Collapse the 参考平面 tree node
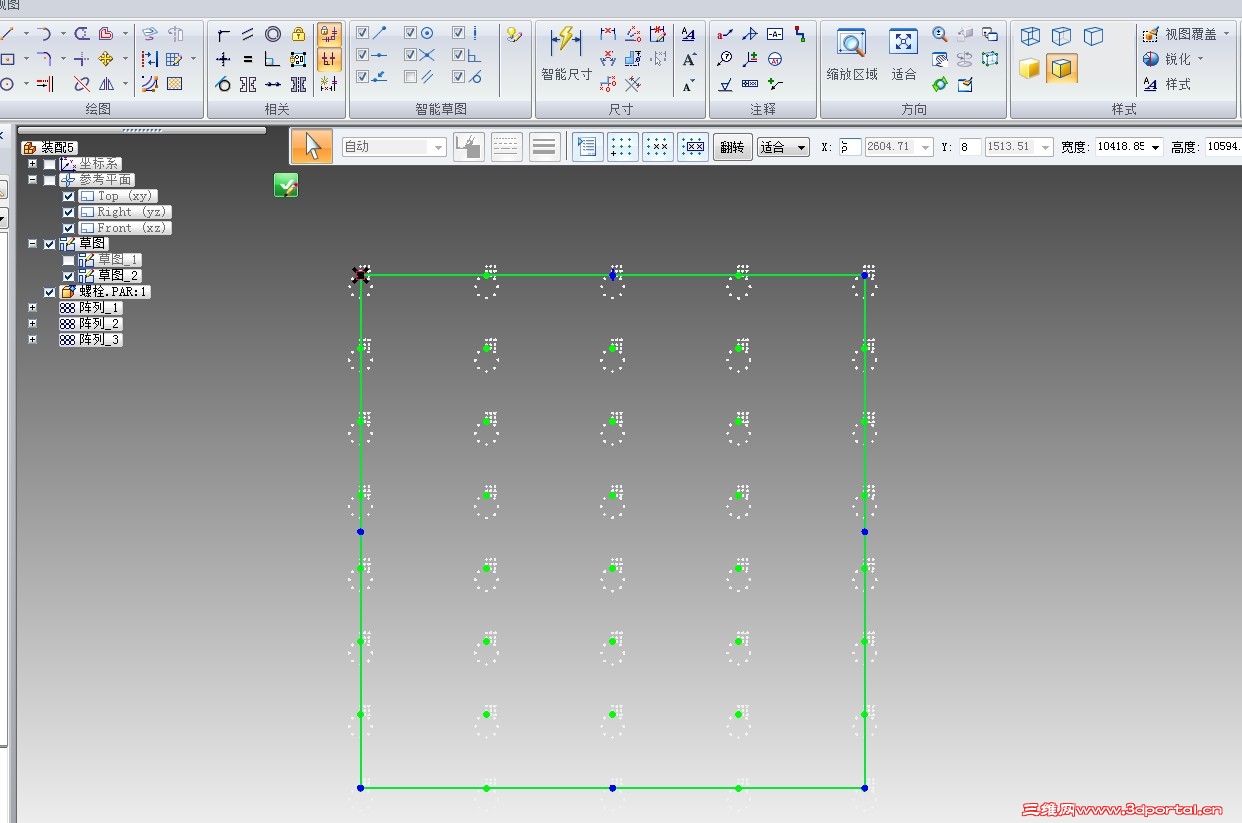1242x823 pixels. [33, 180]
